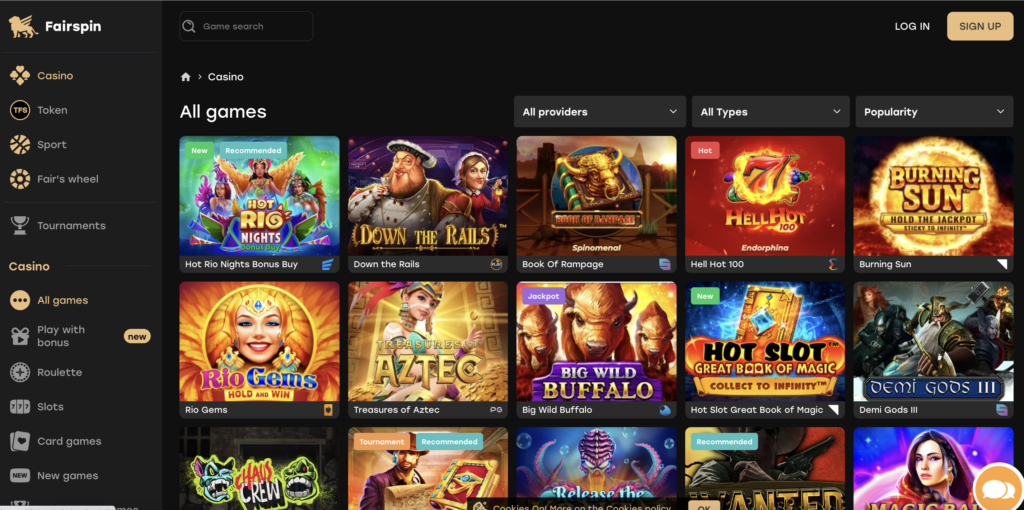Screen dimensions: 1024x510
Task: Click the SIGN UP button
Action: [x=980, y=26]
